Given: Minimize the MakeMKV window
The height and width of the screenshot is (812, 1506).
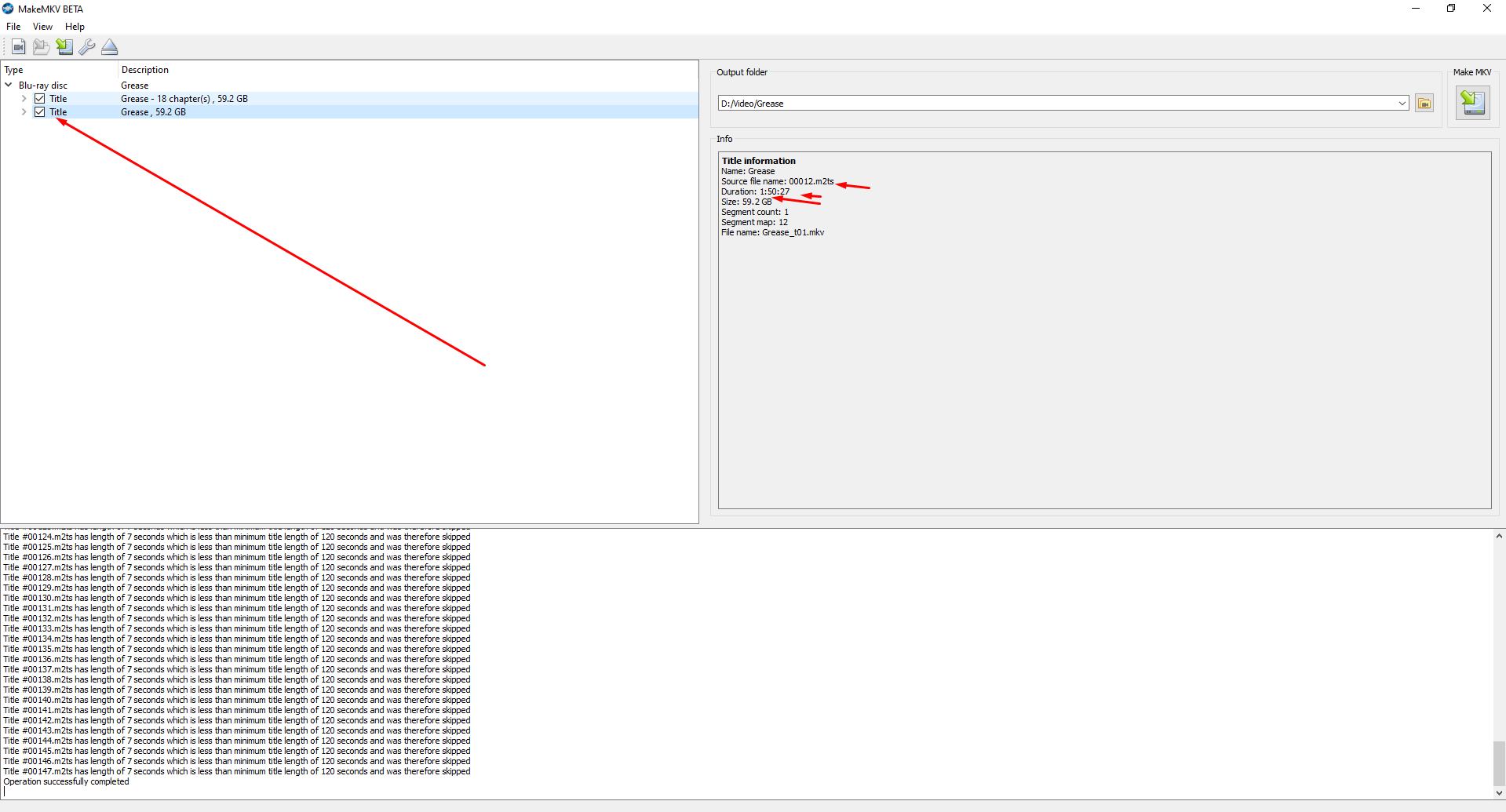Looking at the screenshot, I should coord(1416,9).
